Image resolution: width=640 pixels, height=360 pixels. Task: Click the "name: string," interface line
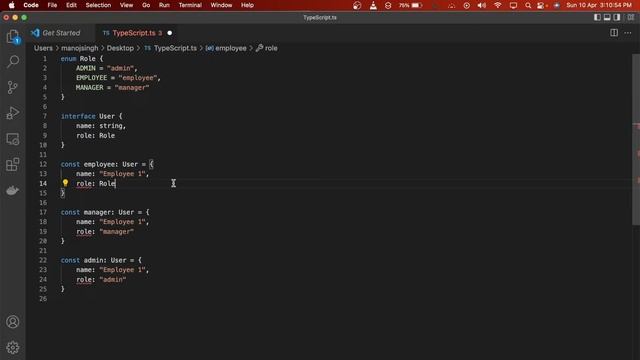[101, 126]
